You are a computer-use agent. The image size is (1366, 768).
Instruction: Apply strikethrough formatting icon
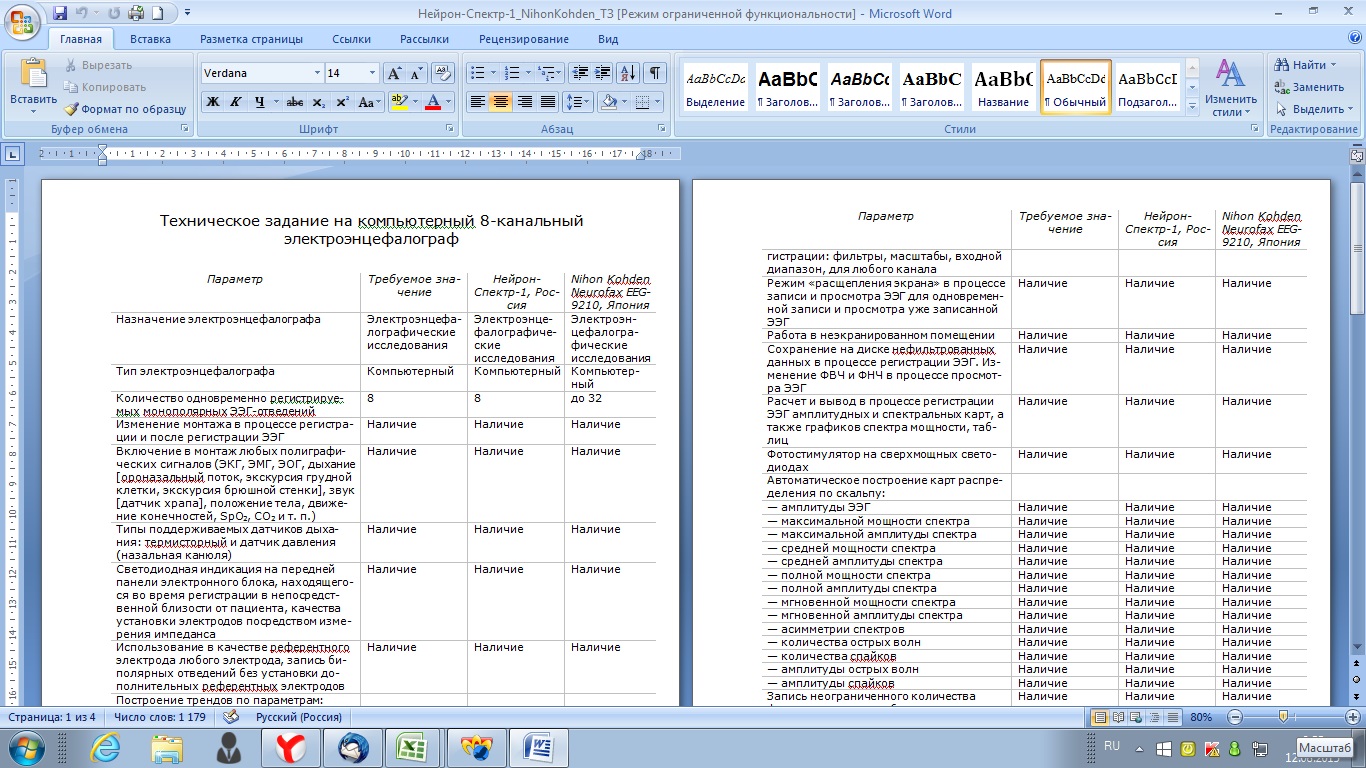(294, 102)
